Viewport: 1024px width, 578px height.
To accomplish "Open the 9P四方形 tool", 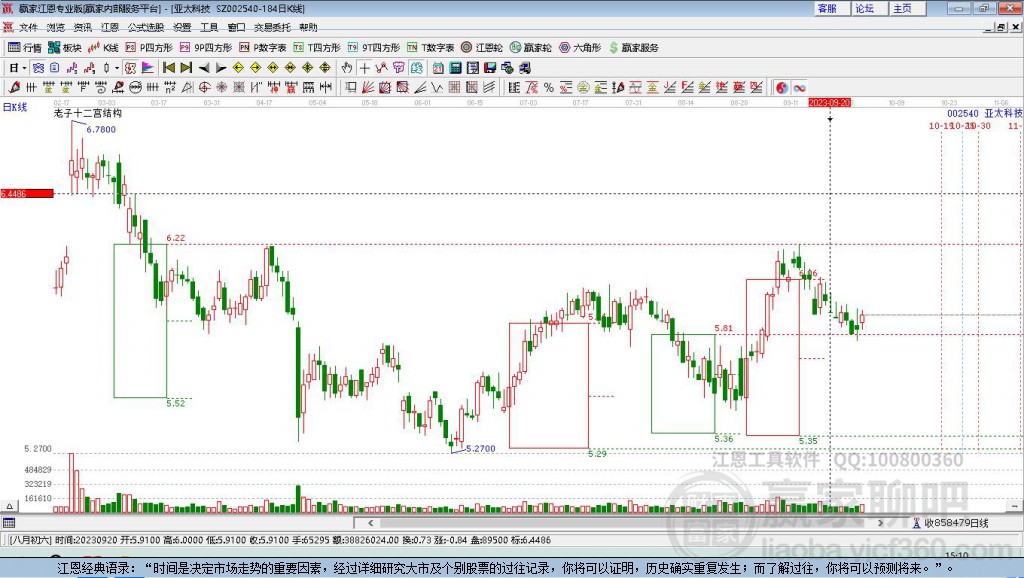I will tap(206, 48).
